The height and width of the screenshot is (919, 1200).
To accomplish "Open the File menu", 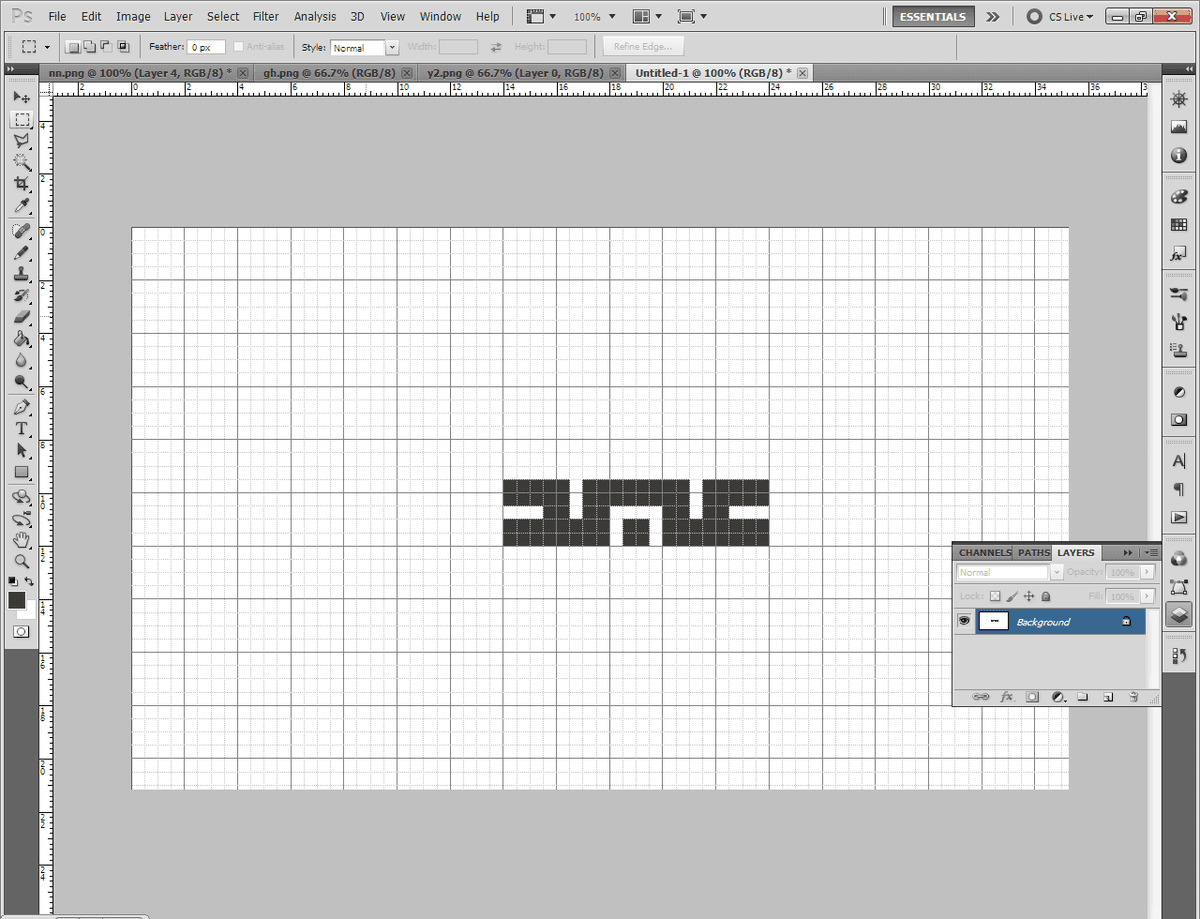I will [57, 17].
